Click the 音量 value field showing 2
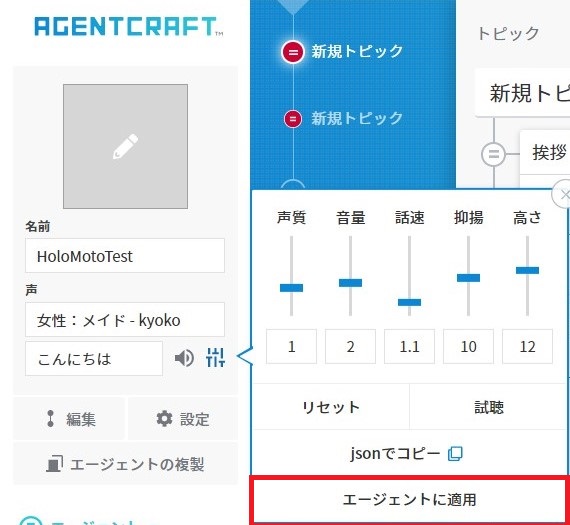 (350, 346)
